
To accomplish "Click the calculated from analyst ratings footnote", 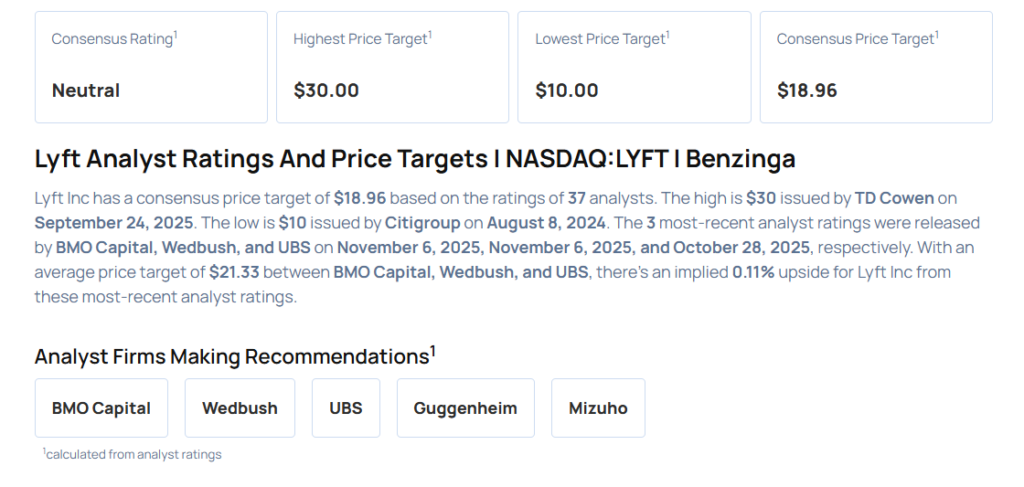I will coord(134,455).
